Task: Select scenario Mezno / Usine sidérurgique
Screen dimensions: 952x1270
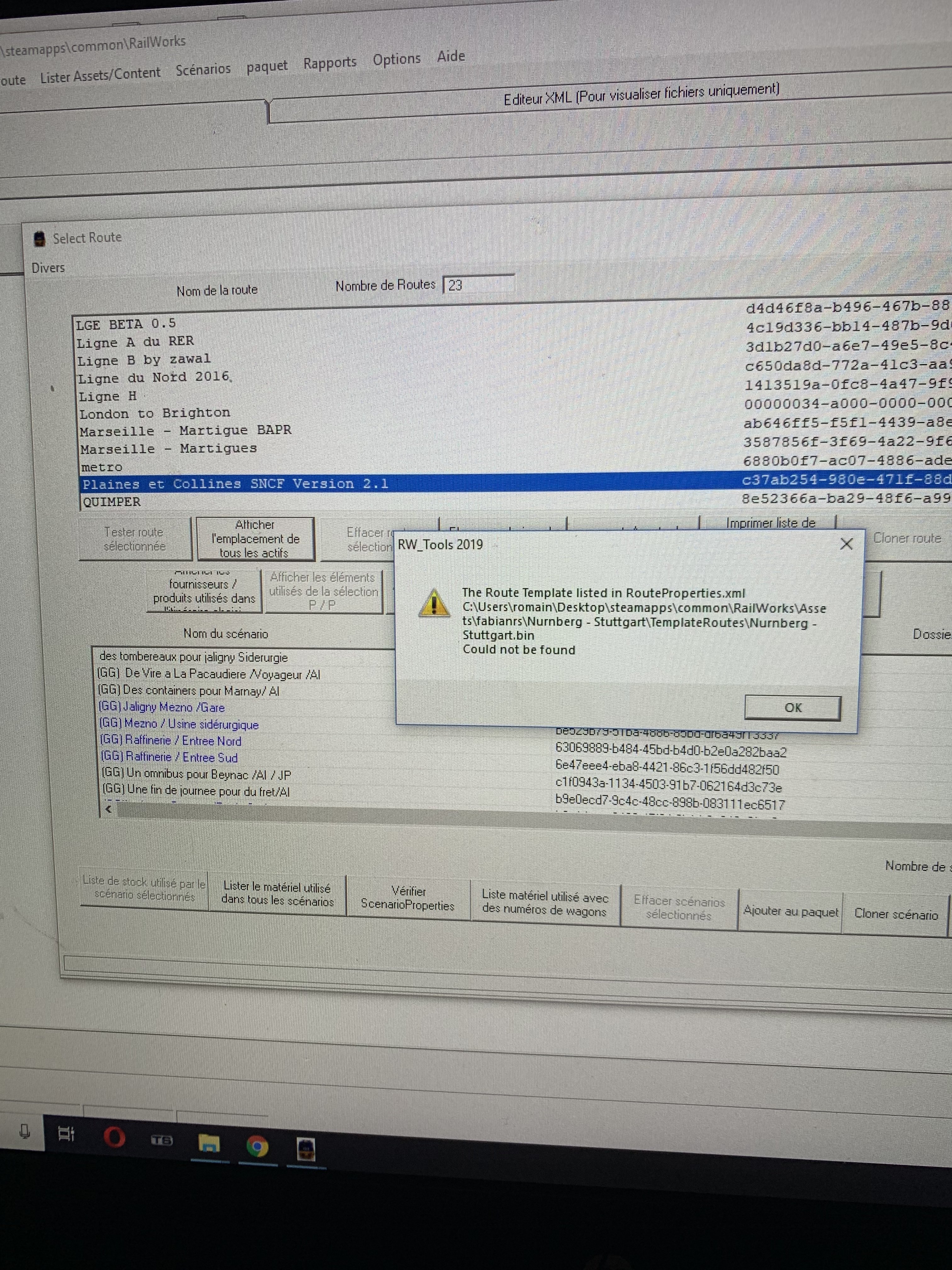Action: coord(179,724)
